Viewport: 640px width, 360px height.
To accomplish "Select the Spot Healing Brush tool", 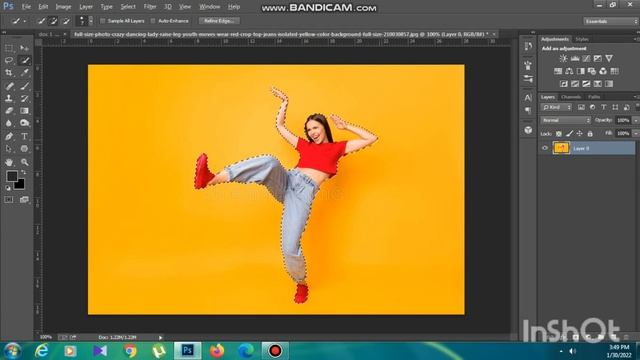I will coord(9,86).
